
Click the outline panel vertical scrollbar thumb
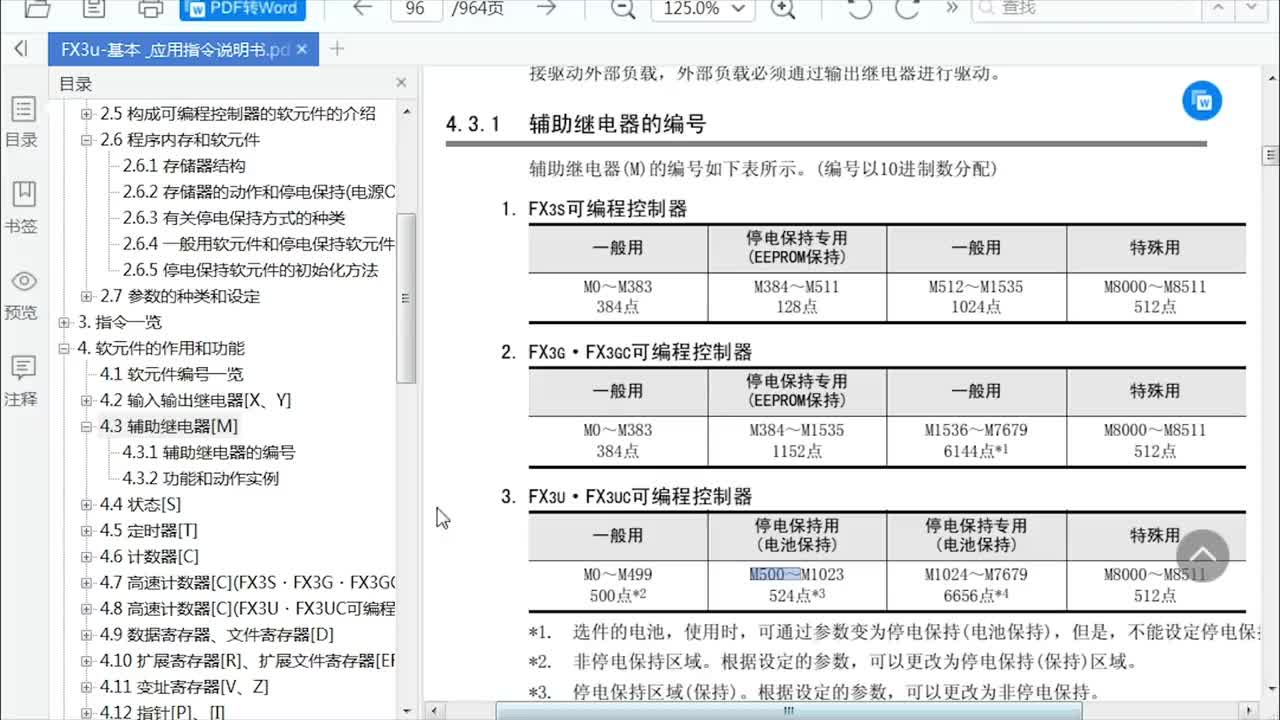coord(405,298)
